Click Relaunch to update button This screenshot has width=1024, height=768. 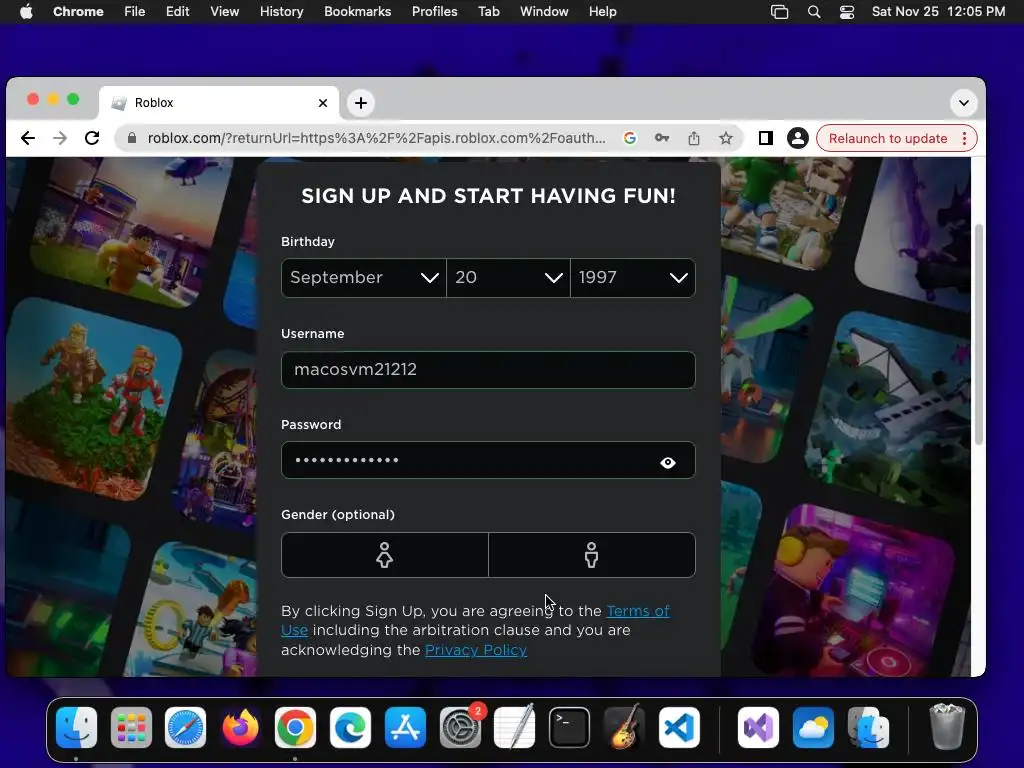pyautogui.click(x=888, y=138)
